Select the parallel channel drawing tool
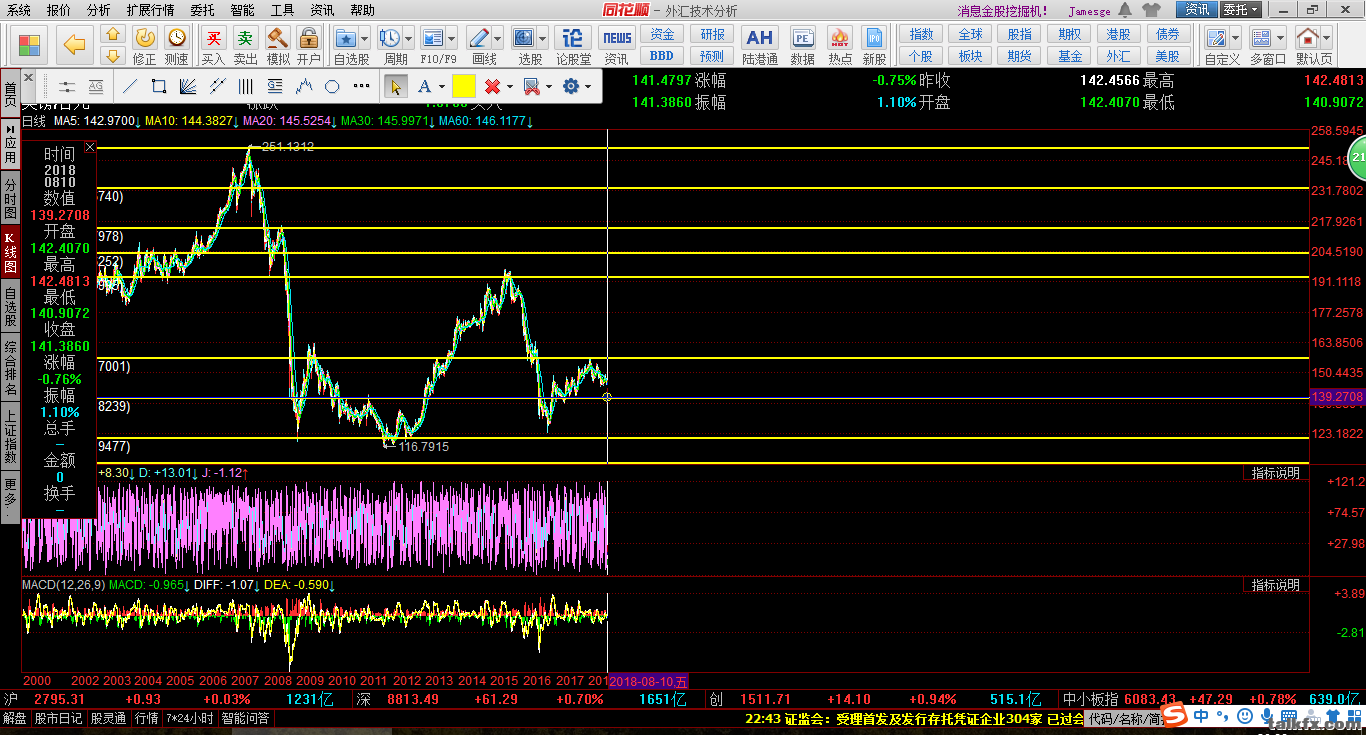Viewport: 1366px width, 735px height. pyautogui.click(x=216, y=87)
